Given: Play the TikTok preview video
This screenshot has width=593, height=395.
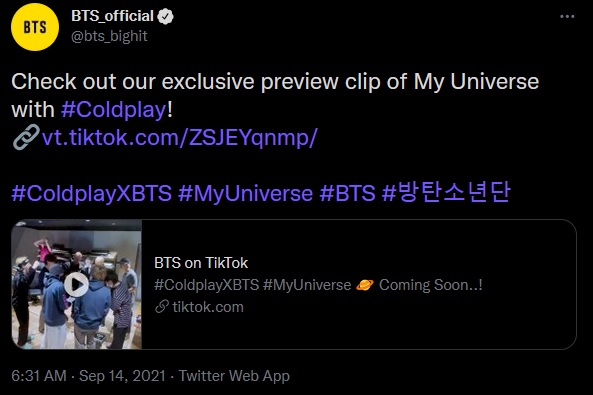Looking at the screenshot, I should 76,285.
